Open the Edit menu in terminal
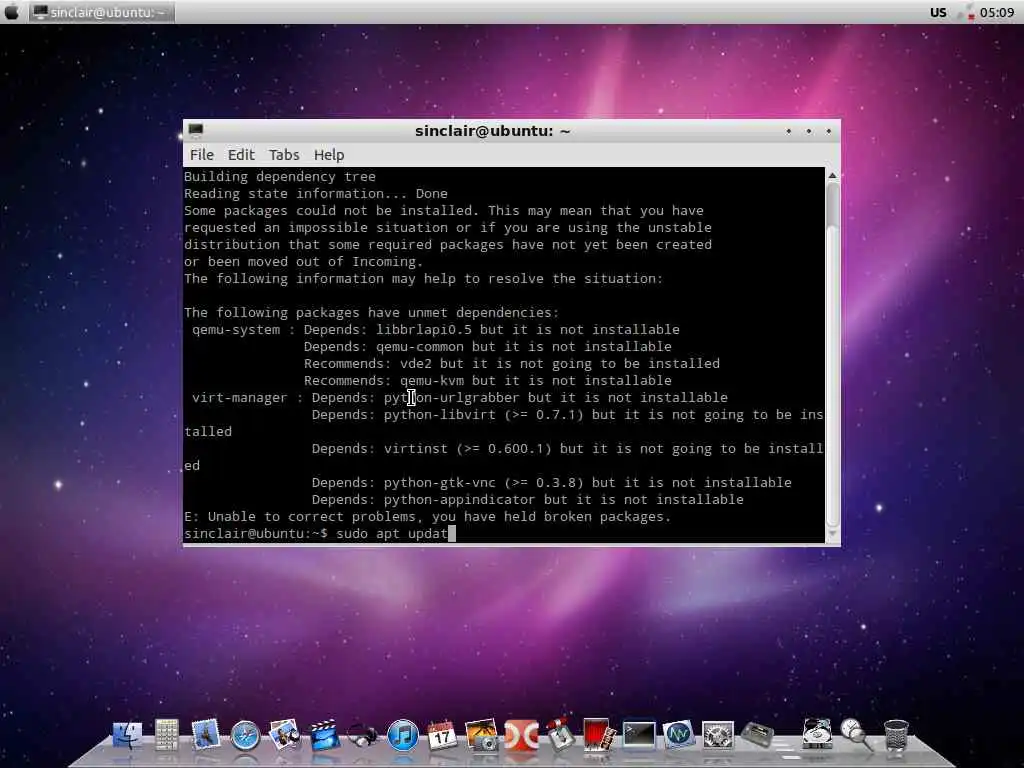The image size is (1024, 768). tap(241, 155)
